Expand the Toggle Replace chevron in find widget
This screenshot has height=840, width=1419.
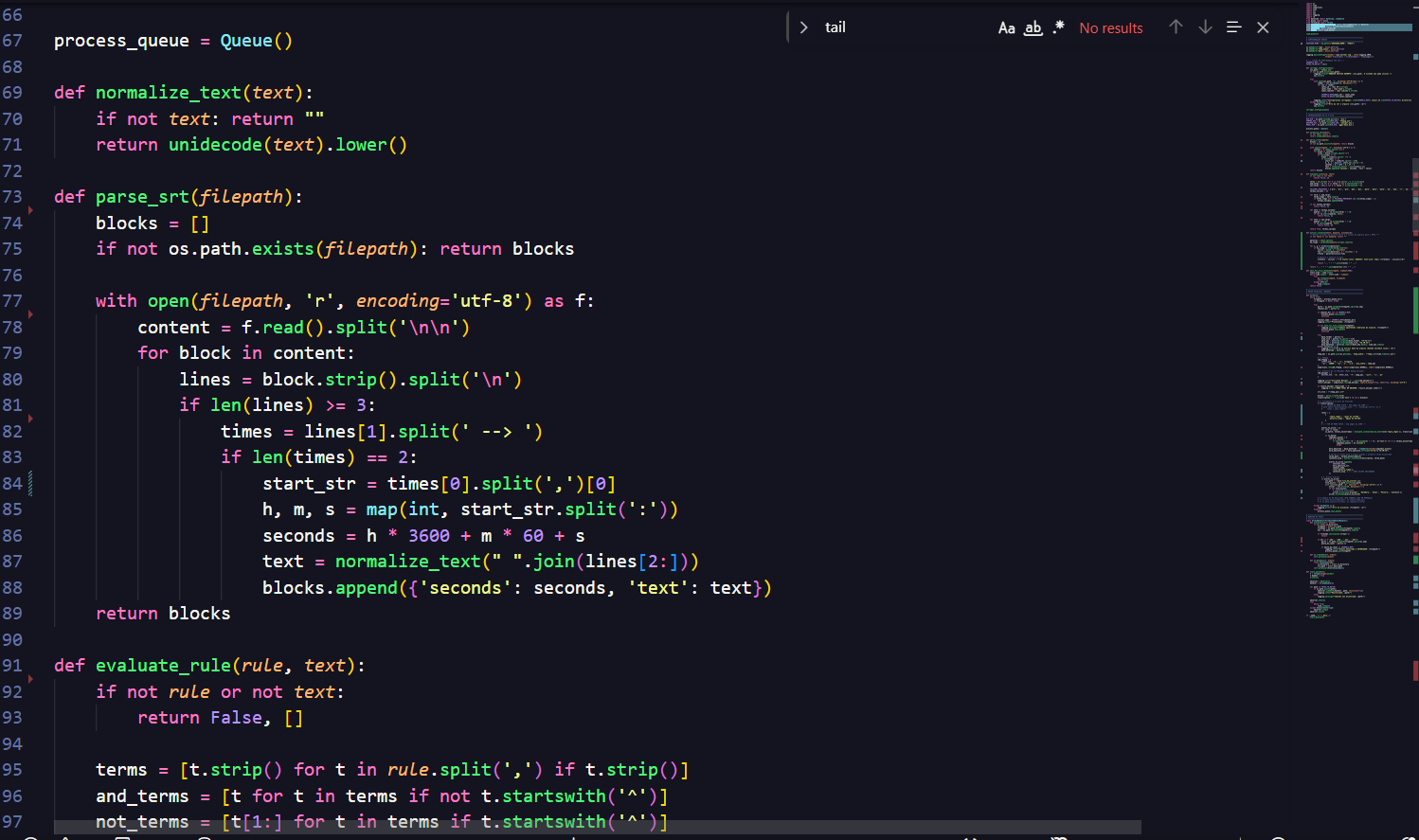point(803,27)
